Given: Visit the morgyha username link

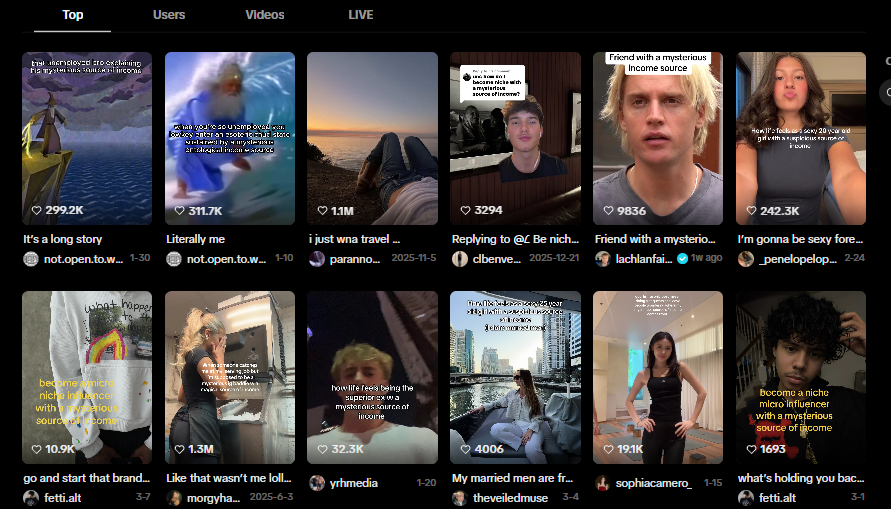Looking at the screenshot, I should [213, 498].
